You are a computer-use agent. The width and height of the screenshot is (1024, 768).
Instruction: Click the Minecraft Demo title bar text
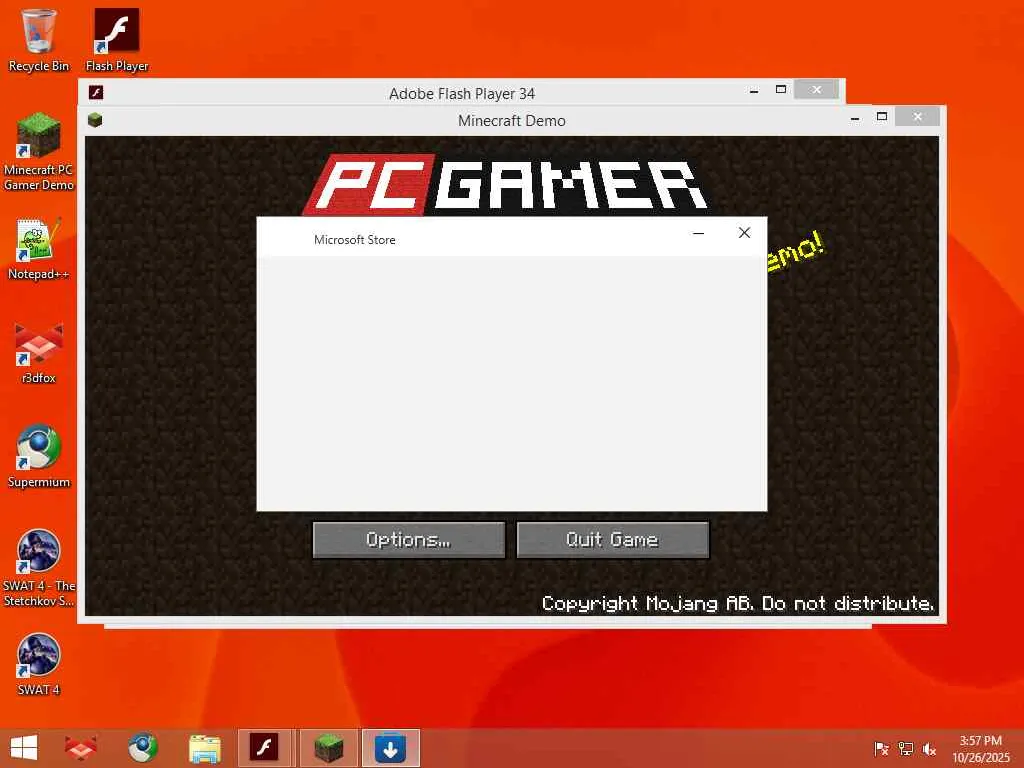pos(511,121)
